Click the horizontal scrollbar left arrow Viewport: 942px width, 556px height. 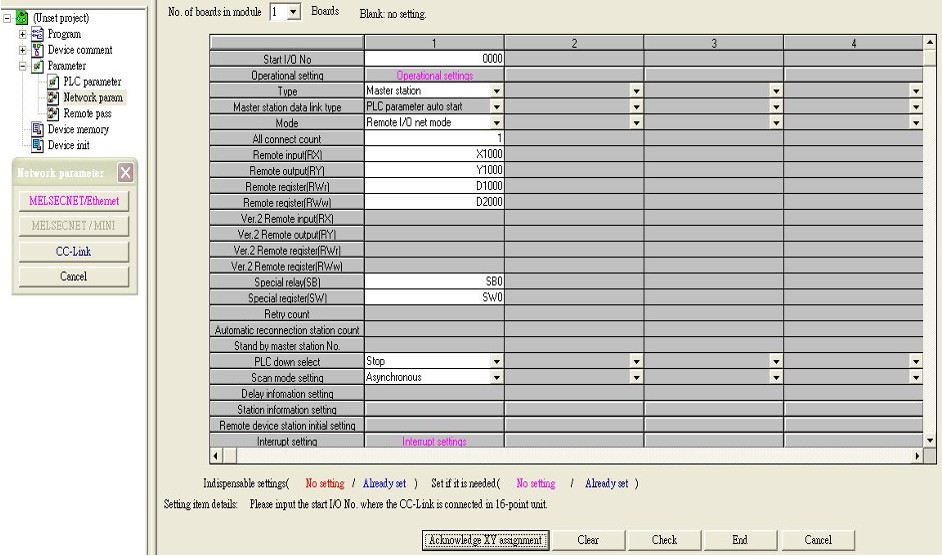click(216, 456)
